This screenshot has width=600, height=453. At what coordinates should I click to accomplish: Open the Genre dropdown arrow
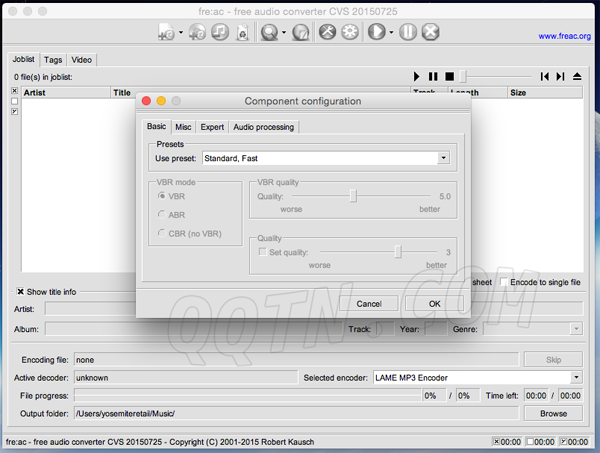pos(577,328)
